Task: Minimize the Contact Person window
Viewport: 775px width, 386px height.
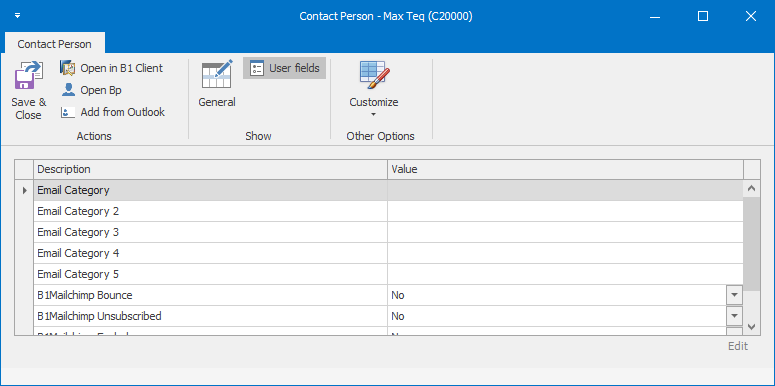Action: coord(655,16)
